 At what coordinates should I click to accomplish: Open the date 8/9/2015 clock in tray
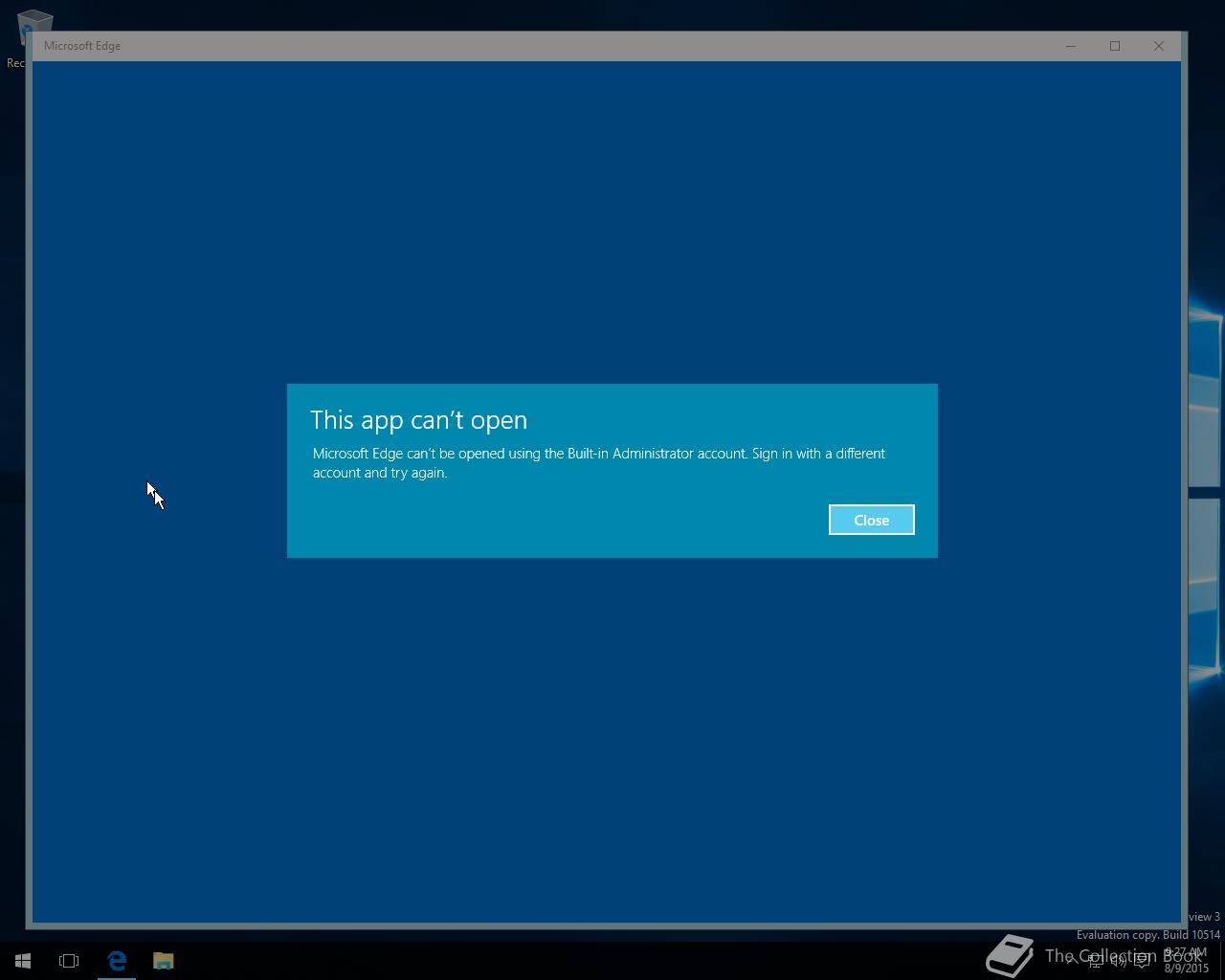point(1186,960)
